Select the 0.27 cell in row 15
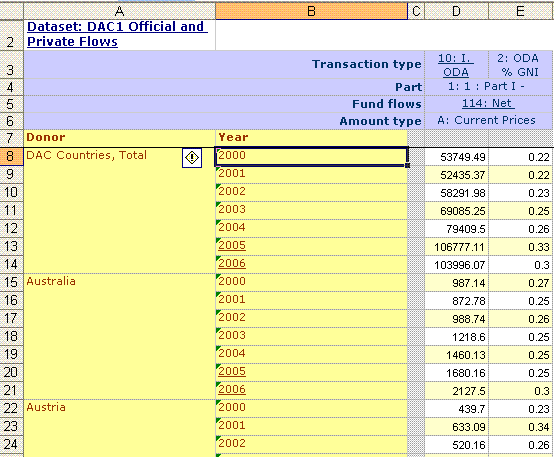 [x=520, y=283]
